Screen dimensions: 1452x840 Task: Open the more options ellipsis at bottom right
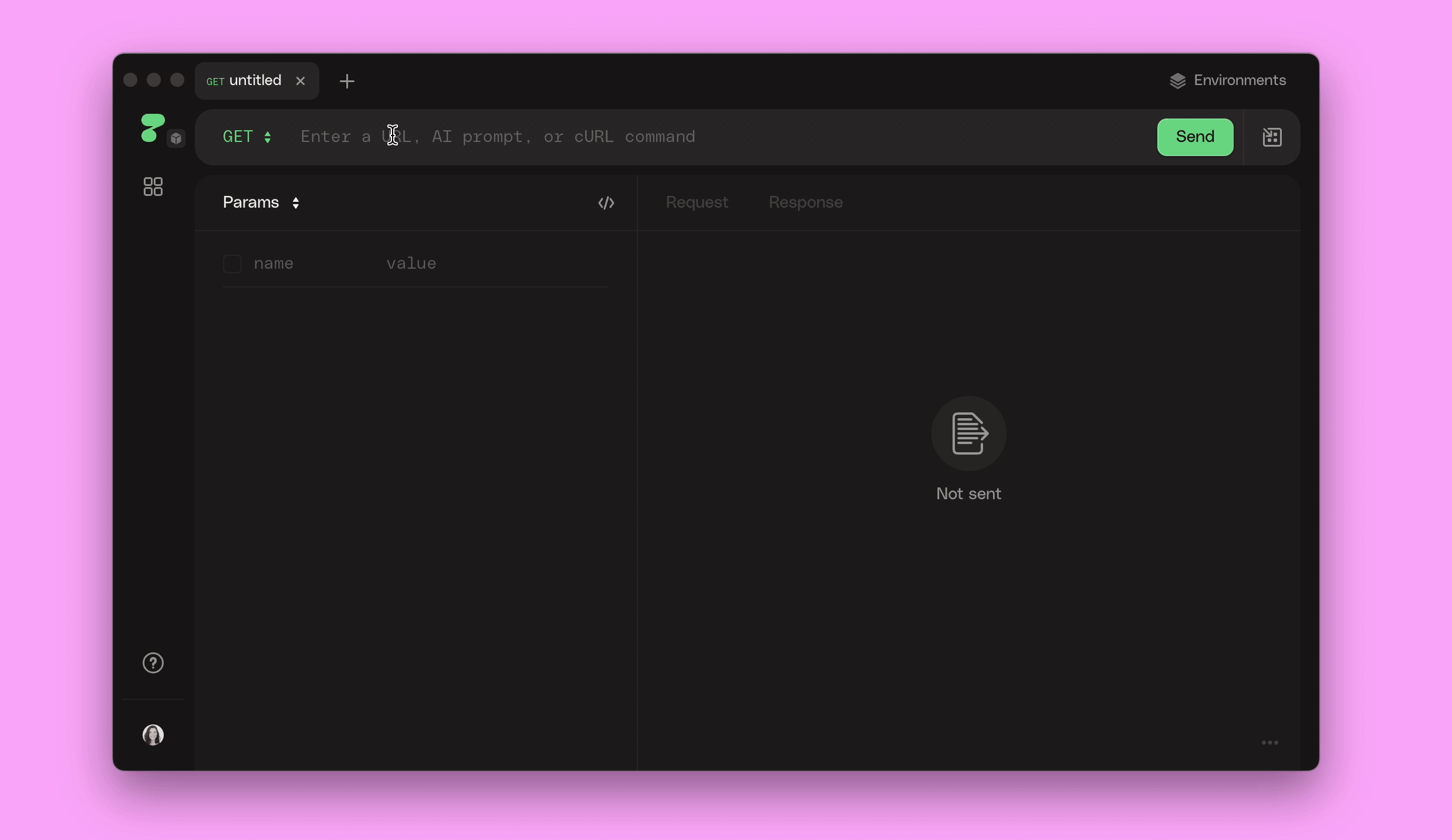pyautogui.click(x=1269, y=742)
